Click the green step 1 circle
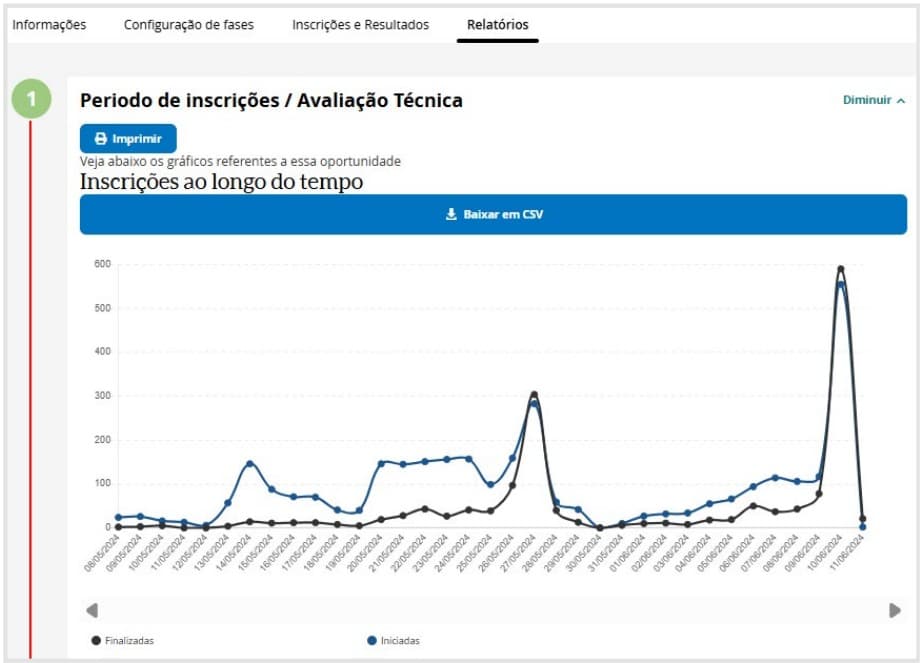The height and width of the screenshot is (663, 922). (31, 99)
